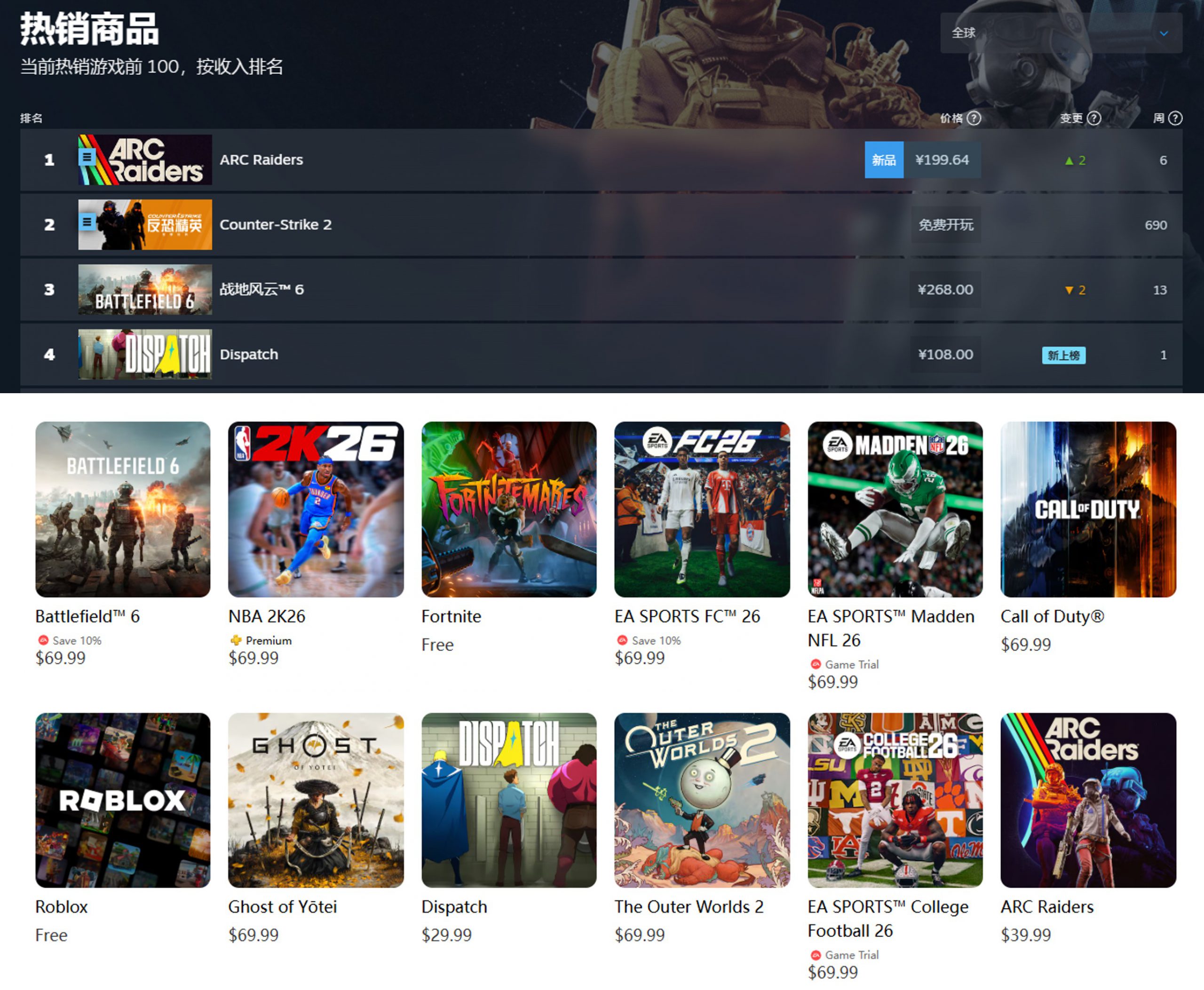The height and width of the screenshot is (990, 1204).
Task: Click the help icon next to 价格
Action: [974, 118]
